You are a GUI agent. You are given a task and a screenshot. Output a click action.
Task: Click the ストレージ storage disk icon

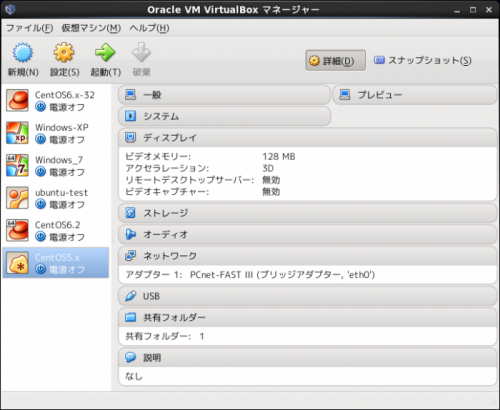130,213
